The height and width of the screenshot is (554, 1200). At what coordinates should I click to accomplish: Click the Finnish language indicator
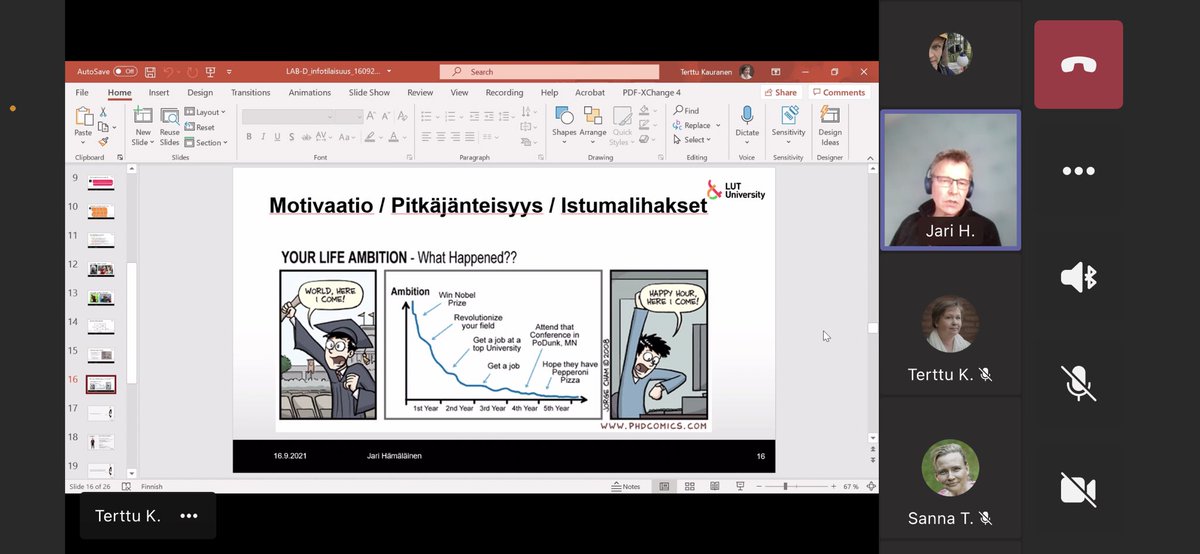pyautogui.click(x=152, y=486)
